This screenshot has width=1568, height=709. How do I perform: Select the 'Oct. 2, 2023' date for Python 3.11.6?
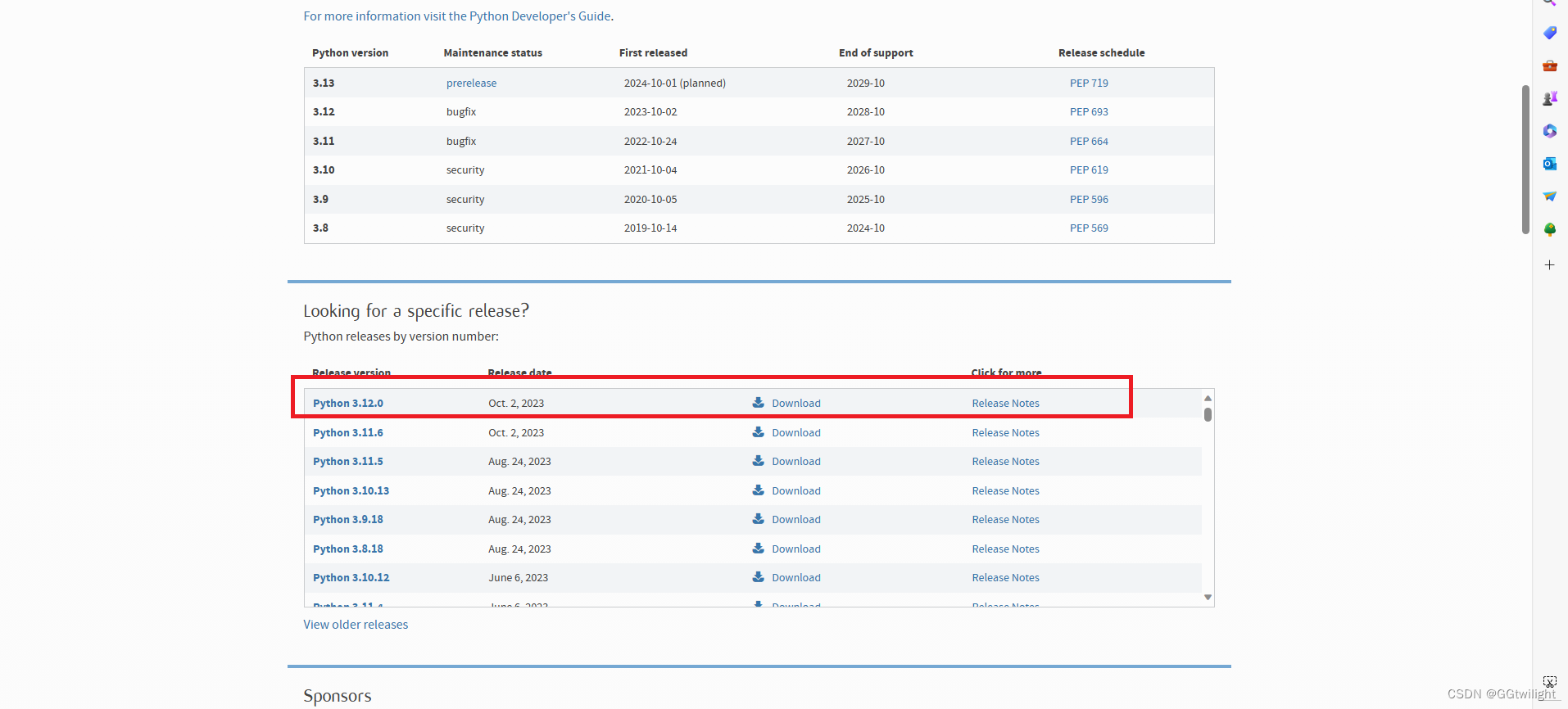pyautogui.click(x=516, y=433)
